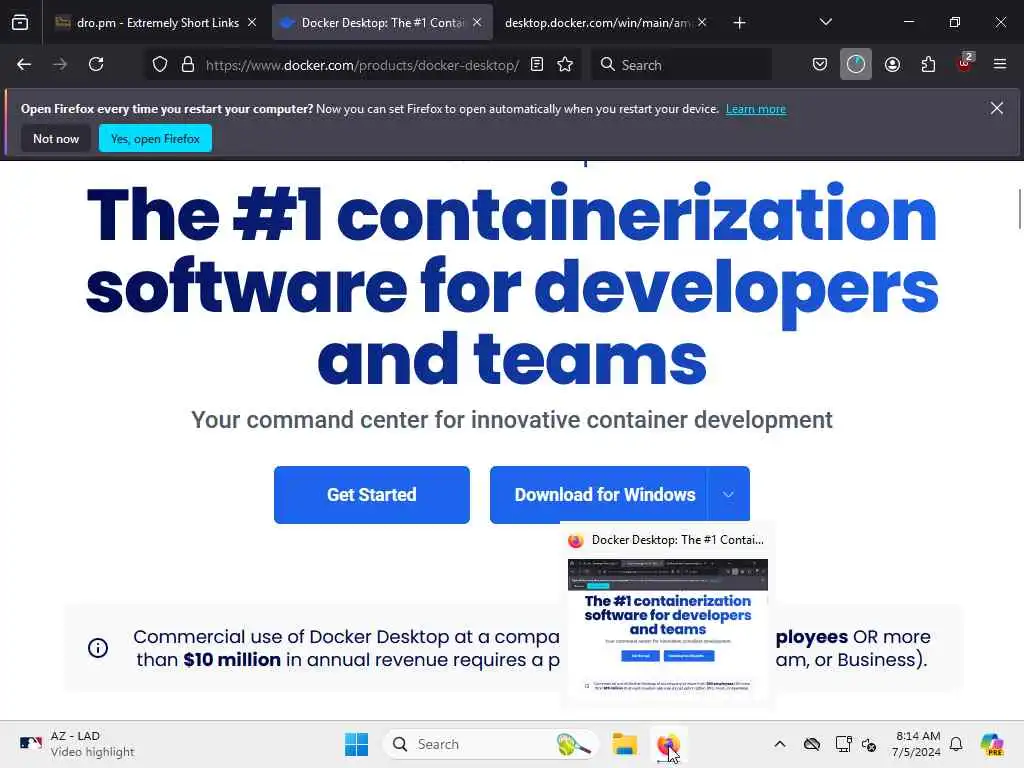List all tabs dropdown arrow
Viewport: 1024px width, 768px height.
826,23
